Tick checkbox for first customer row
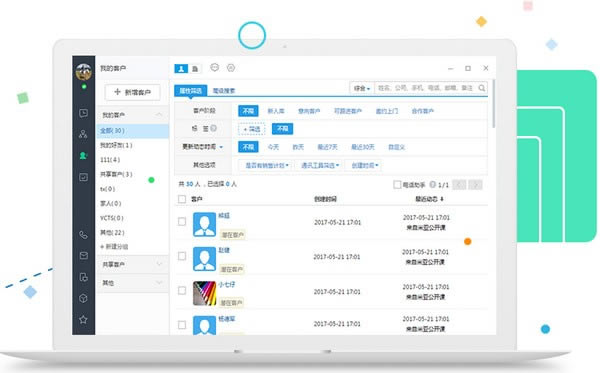This screenshot has height=373, width=600. [182, 222]
